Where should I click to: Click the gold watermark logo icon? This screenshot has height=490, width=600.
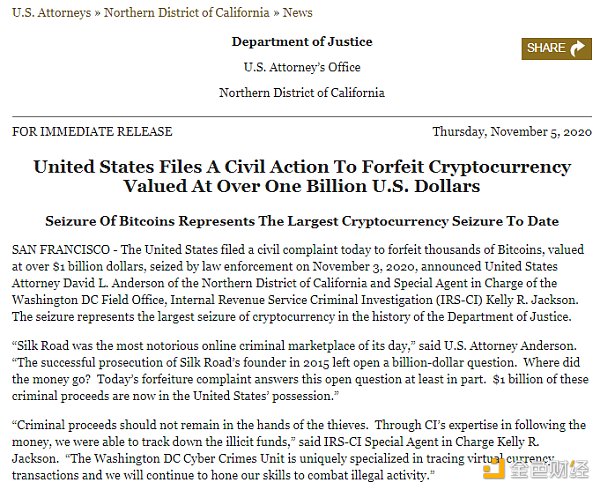point(494,468)
